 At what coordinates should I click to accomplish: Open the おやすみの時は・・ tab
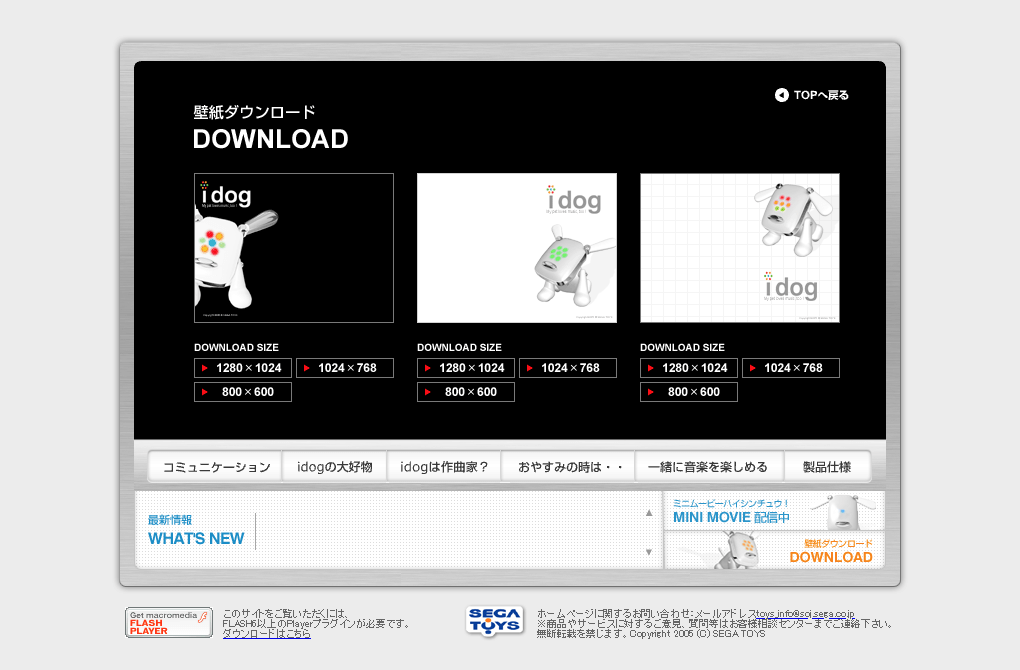coord(568,466)
